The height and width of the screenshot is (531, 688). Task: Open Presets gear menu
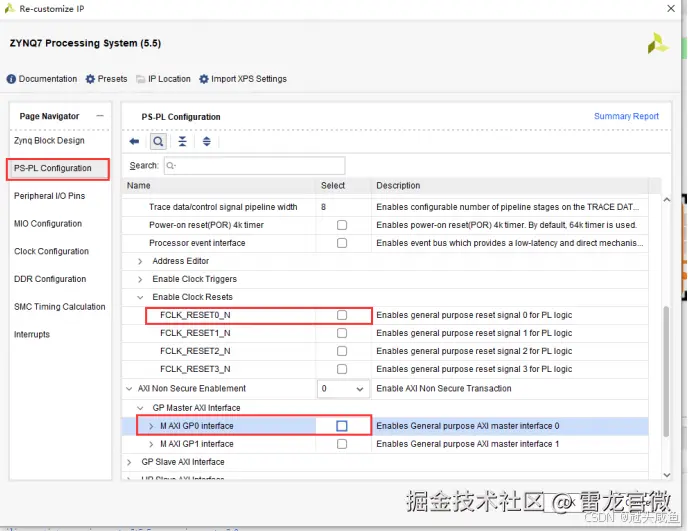point(107,79)
